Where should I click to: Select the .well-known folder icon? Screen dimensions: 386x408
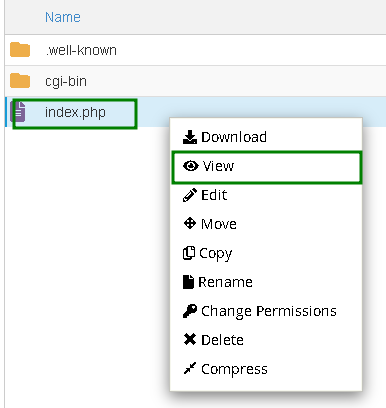[x=20, y=50]
